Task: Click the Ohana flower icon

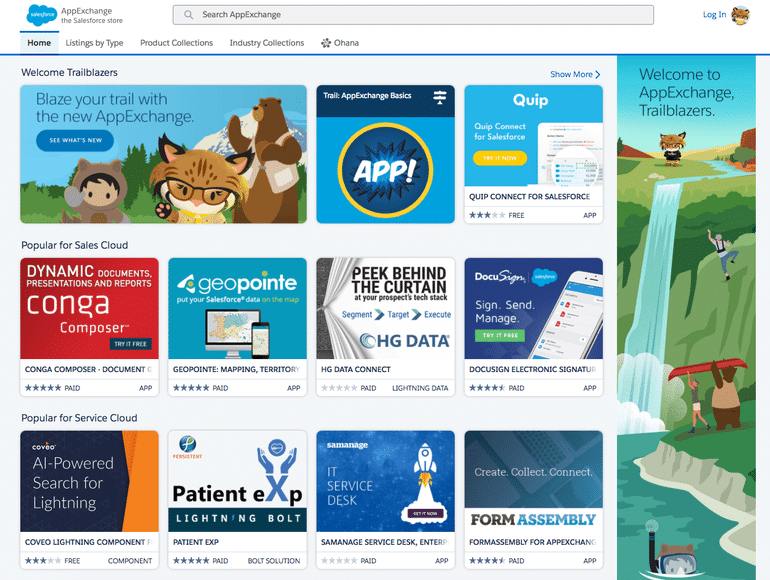Action: [326, 43]
